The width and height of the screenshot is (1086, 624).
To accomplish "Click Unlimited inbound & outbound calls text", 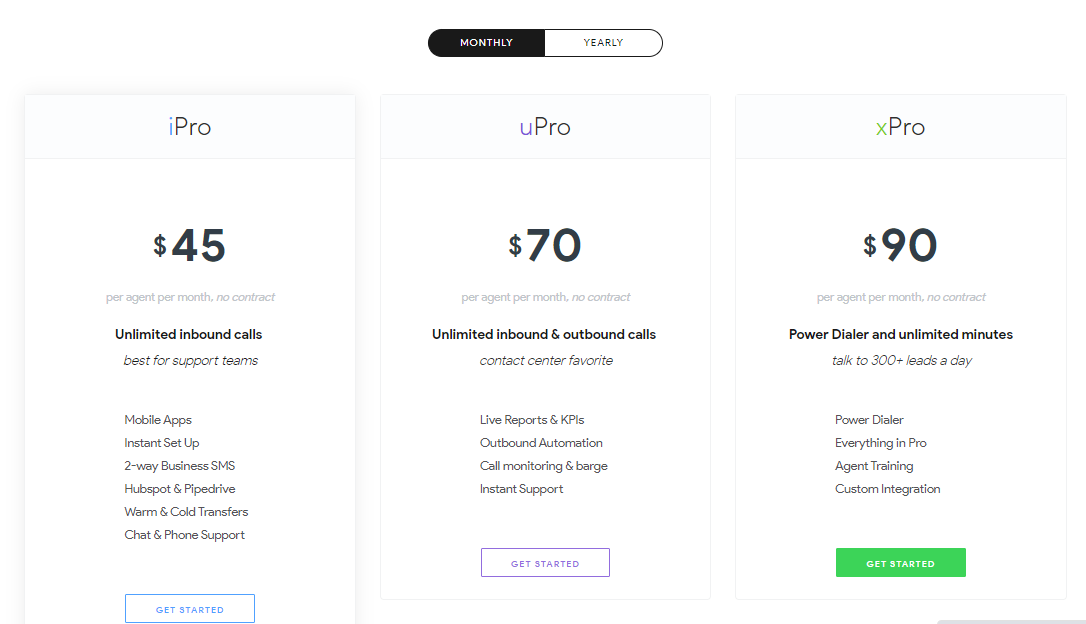I will [544, 334].
